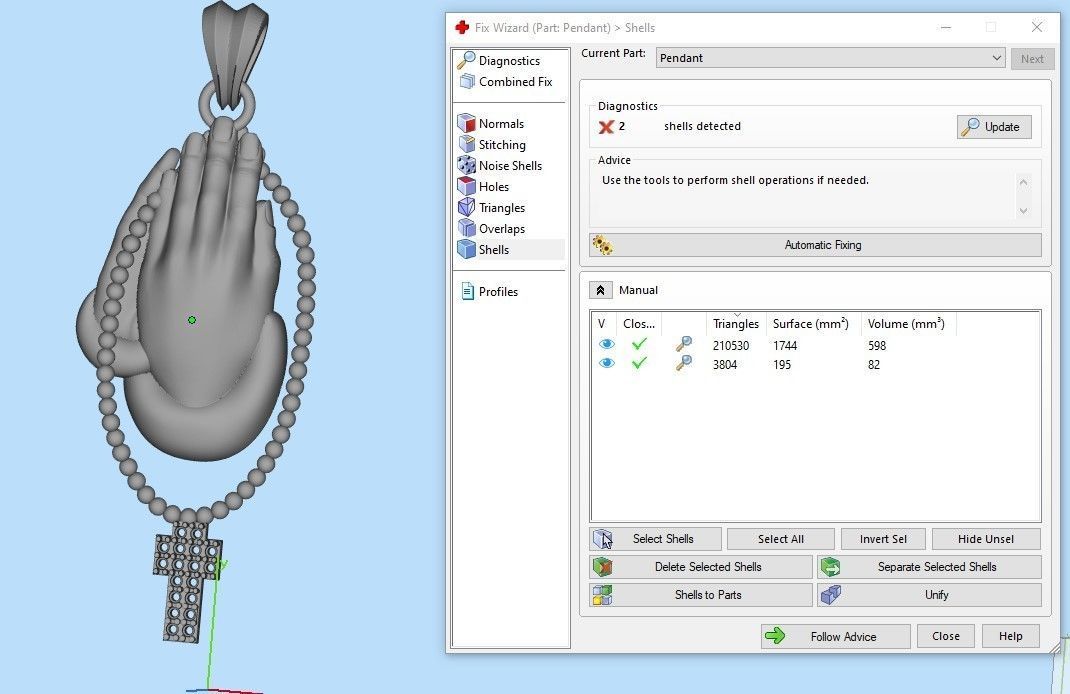Open the Noise Shells section
The image size is (1070, 694).
pos(510,166)
